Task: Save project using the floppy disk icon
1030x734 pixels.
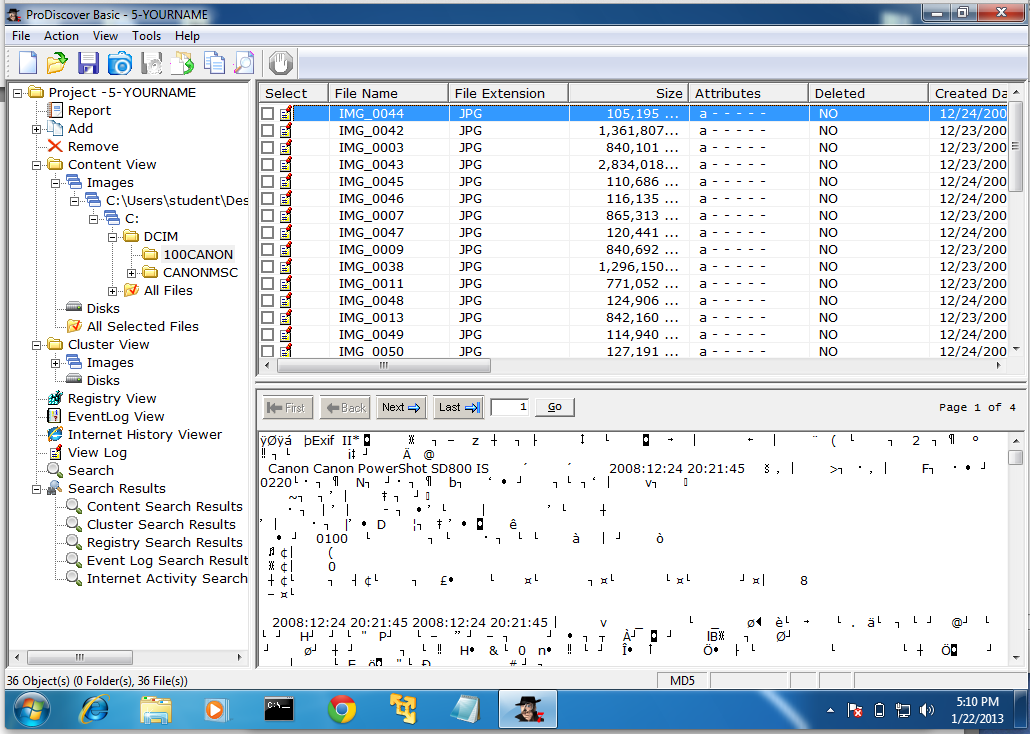Action: pyautogui.click(x=88, y=63)
